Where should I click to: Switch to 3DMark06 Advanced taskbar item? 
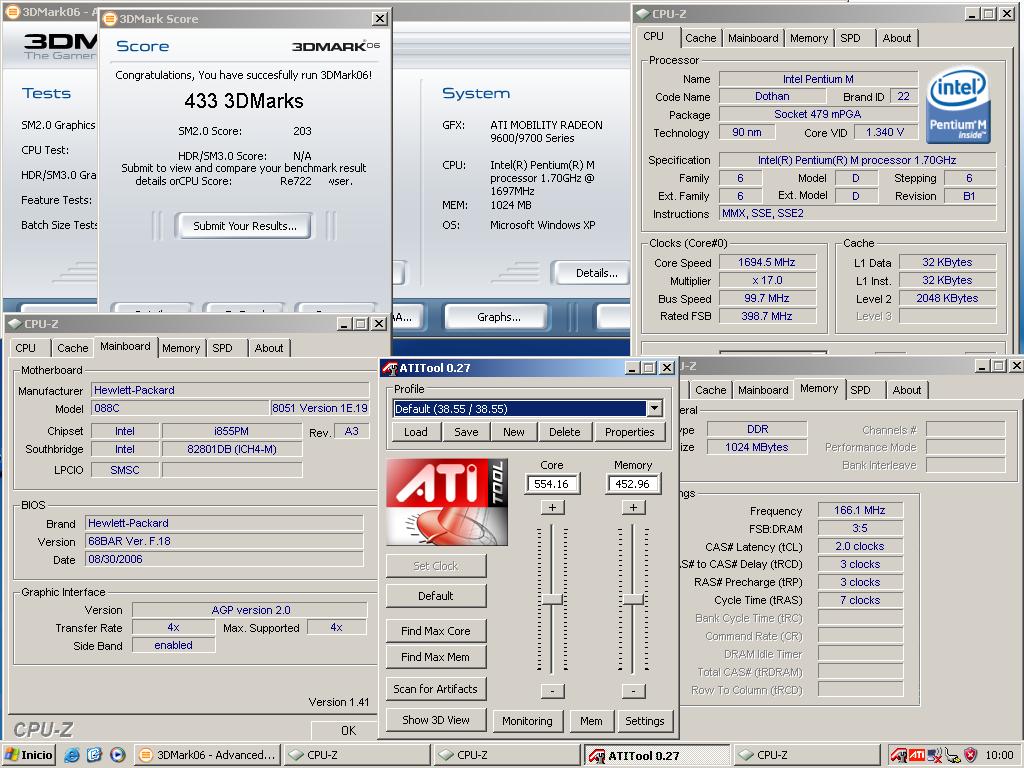(208, 755)
